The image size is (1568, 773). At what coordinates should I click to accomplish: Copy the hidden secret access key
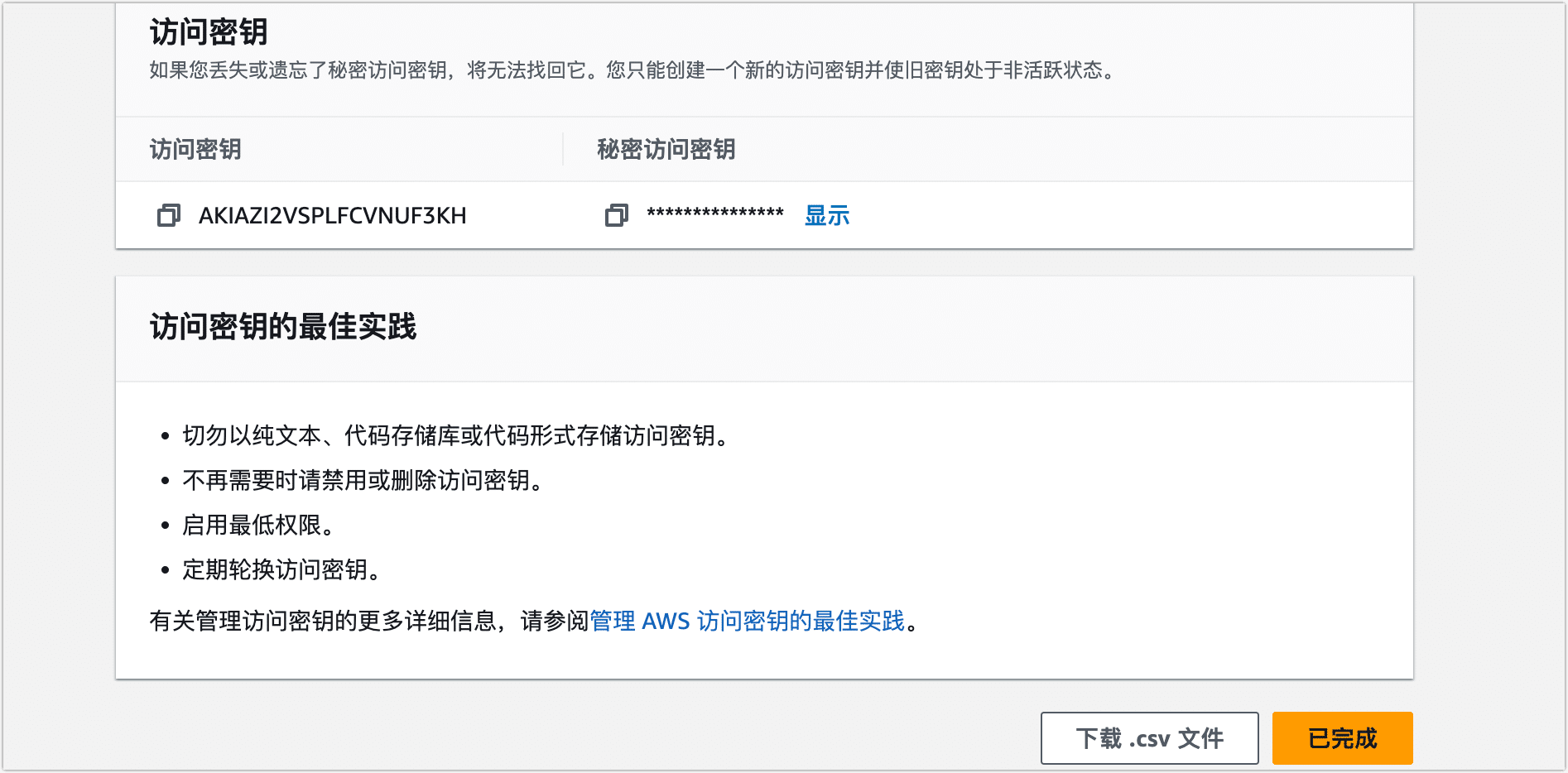tap(617, 216)
